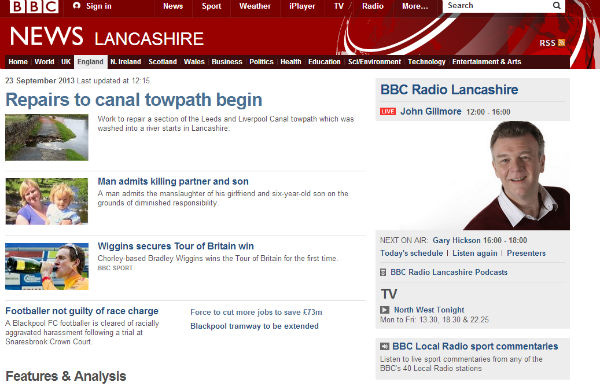This screenshot has width=600, height=386.
Task: Select the Home section tab
Action: pyautogui.click(x=18, y=62)
